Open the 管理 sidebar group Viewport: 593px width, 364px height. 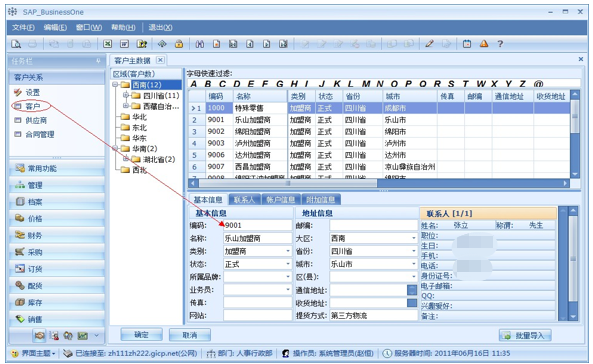57,185
